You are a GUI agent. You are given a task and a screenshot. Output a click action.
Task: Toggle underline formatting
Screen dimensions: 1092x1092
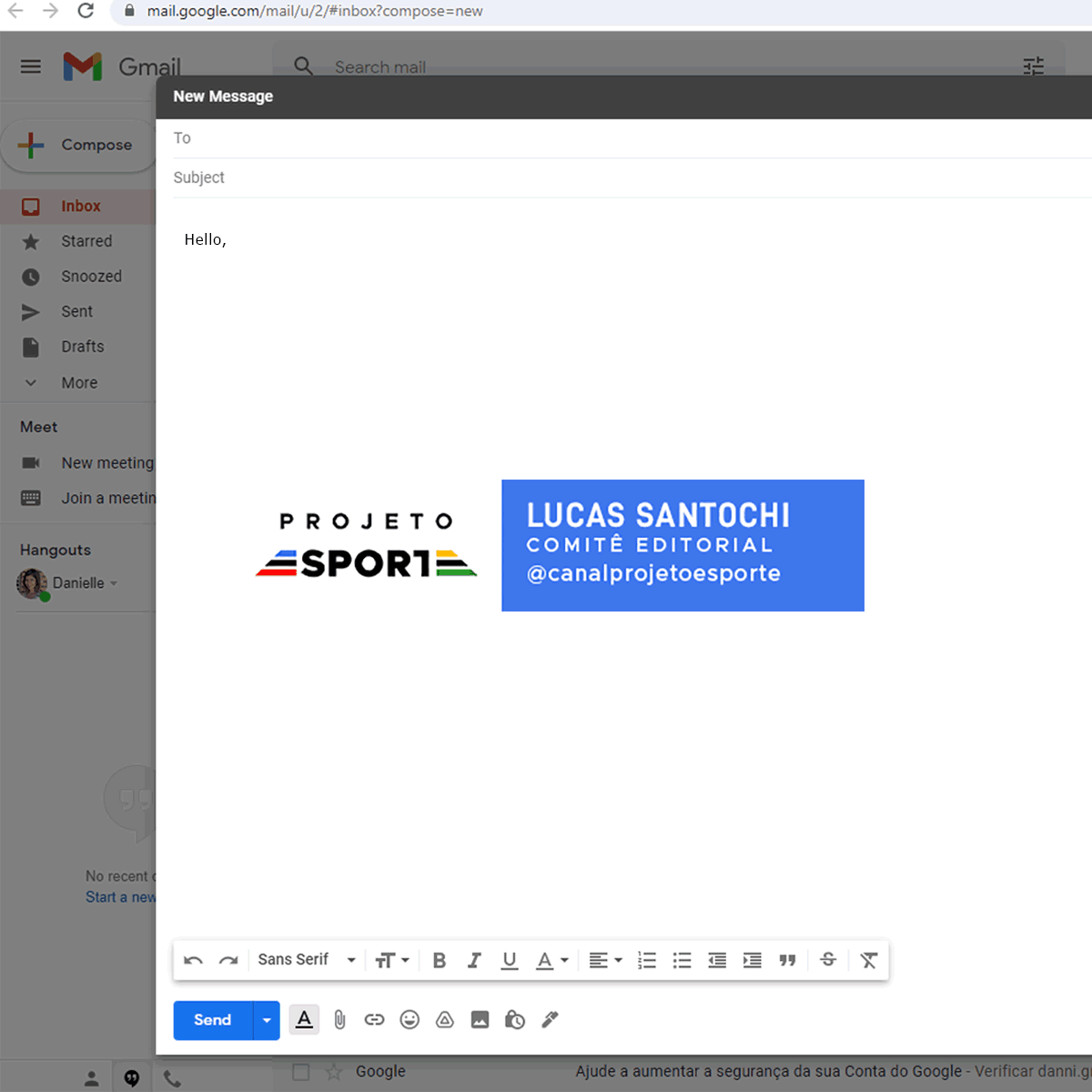510,960
